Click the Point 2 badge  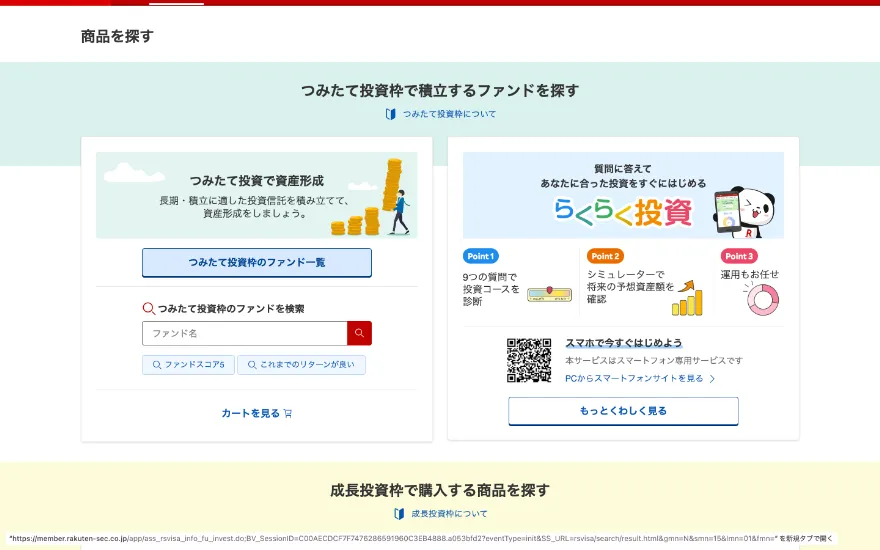coord(605,256)
